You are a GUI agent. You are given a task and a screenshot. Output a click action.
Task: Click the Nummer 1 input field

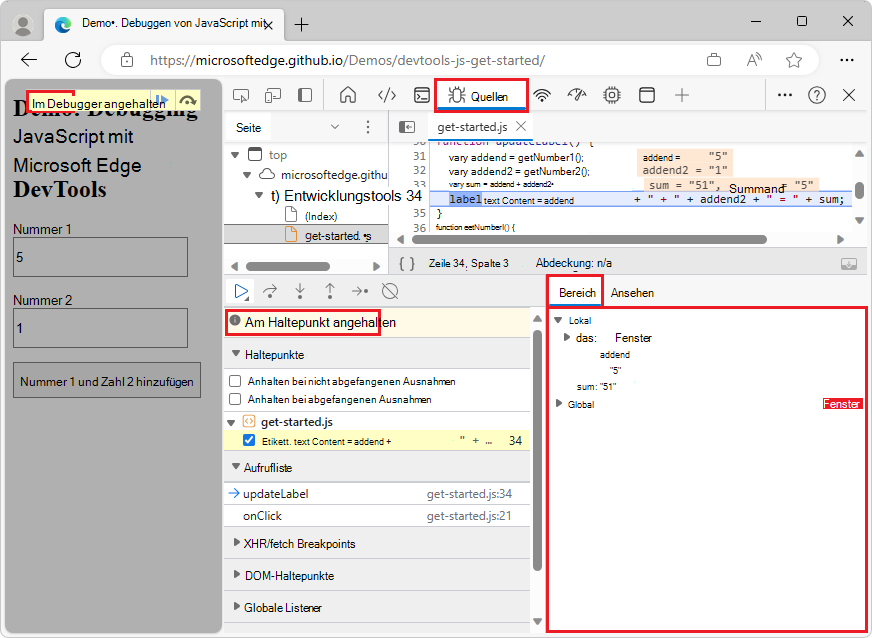pos(100,257)
